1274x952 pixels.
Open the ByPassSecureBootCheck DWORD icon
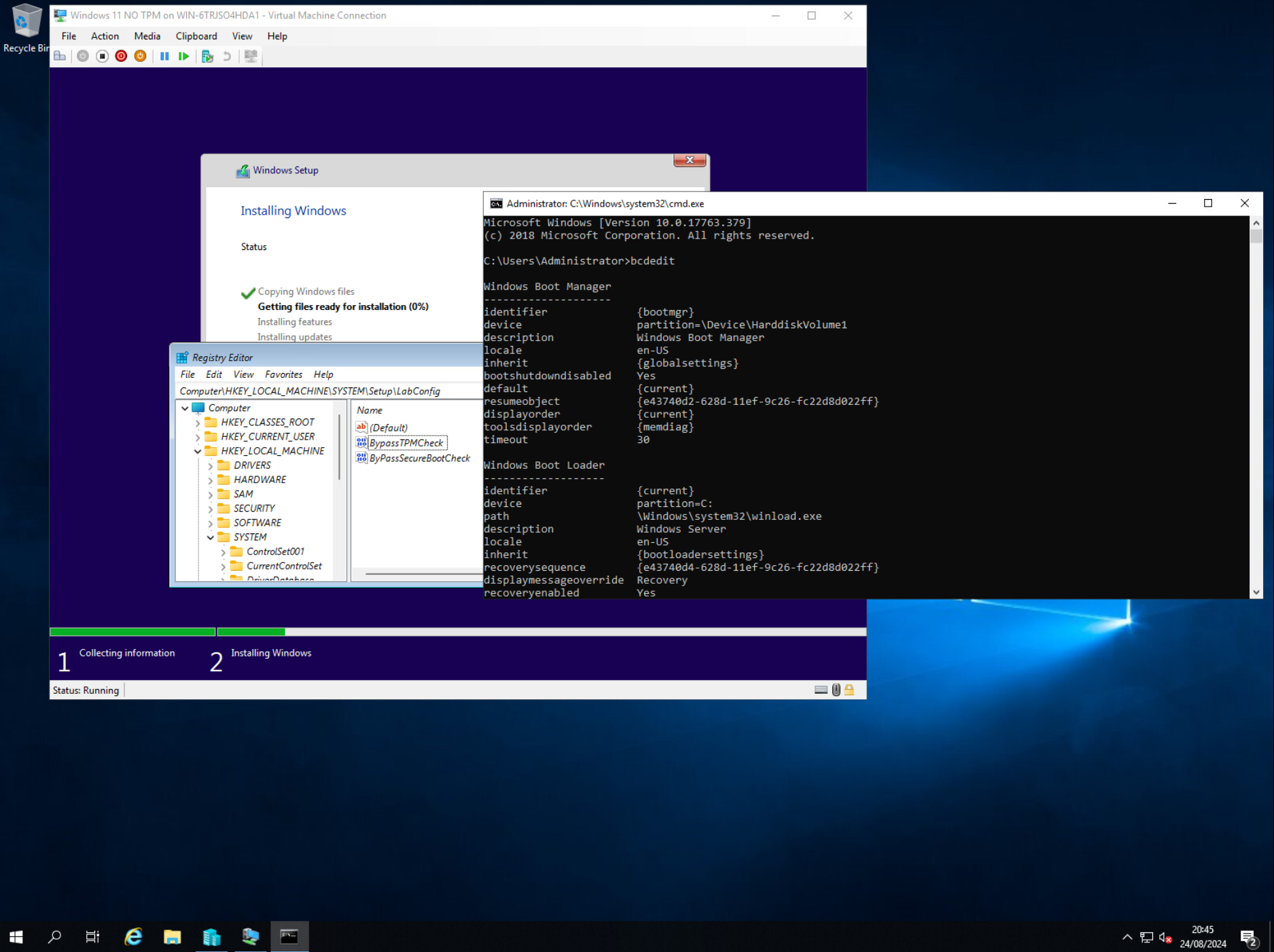coord(361,458)
